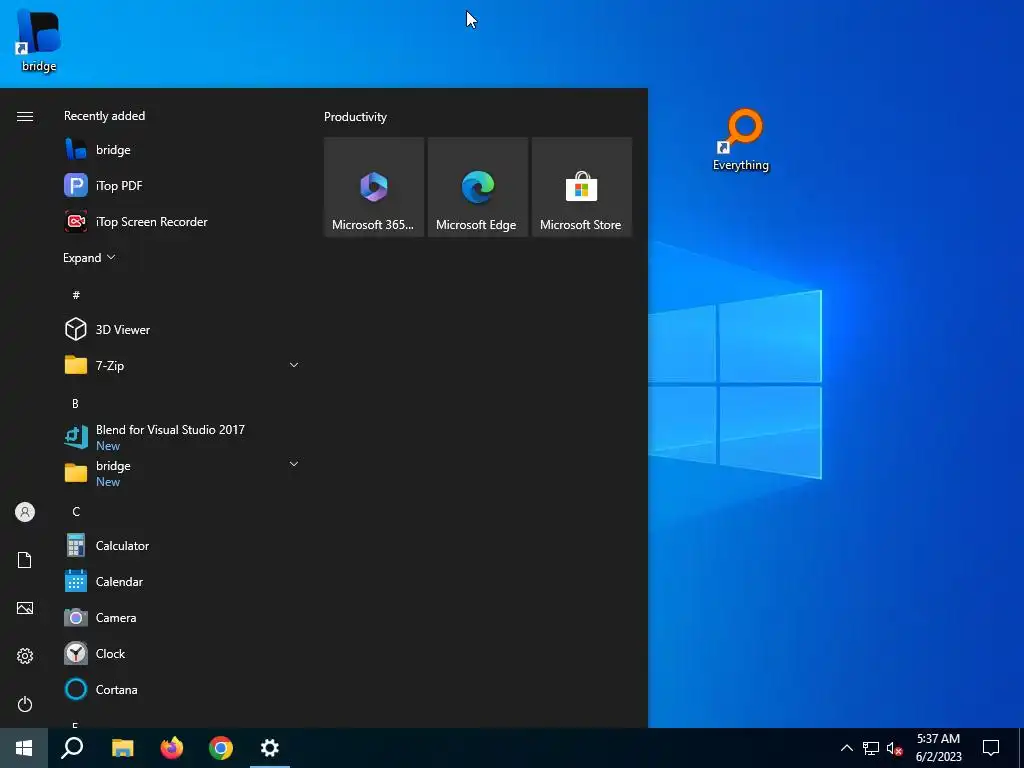The image size is (1024, 768).
Task: Click the # letter header
Action: click(x=76, y=295)
